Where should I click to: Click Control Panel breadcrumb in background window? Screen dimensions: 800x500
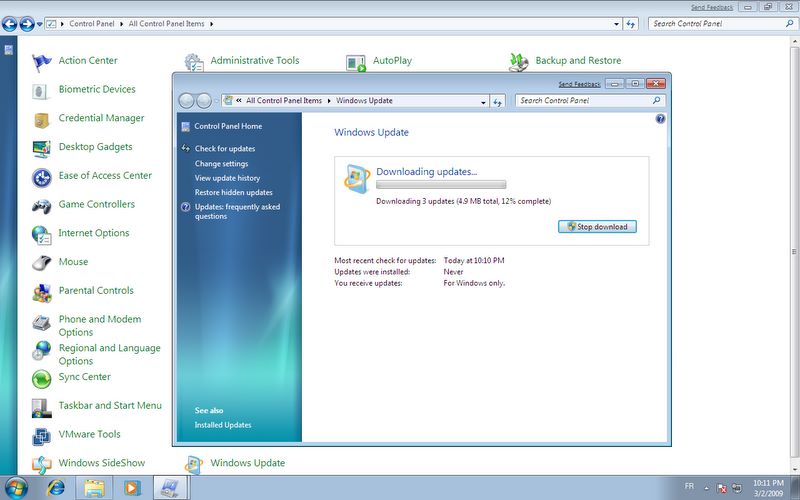click(92, 23)
